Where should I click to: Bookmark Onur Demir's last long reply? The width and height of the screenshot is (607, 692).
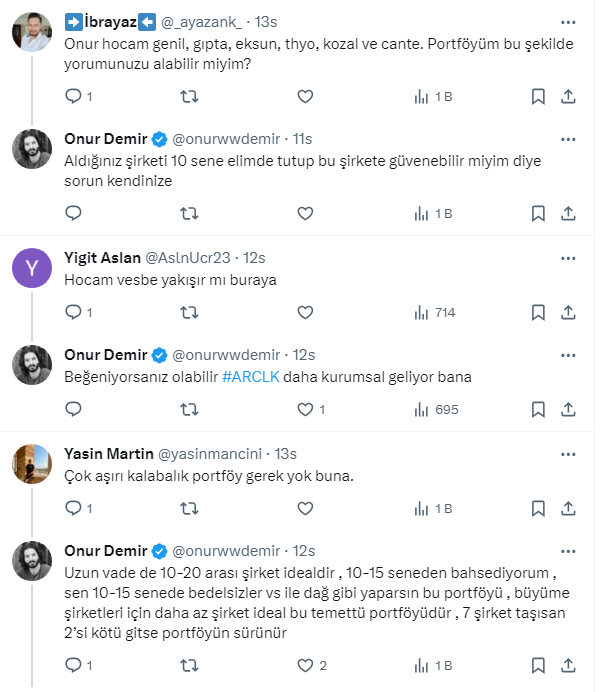538,665
